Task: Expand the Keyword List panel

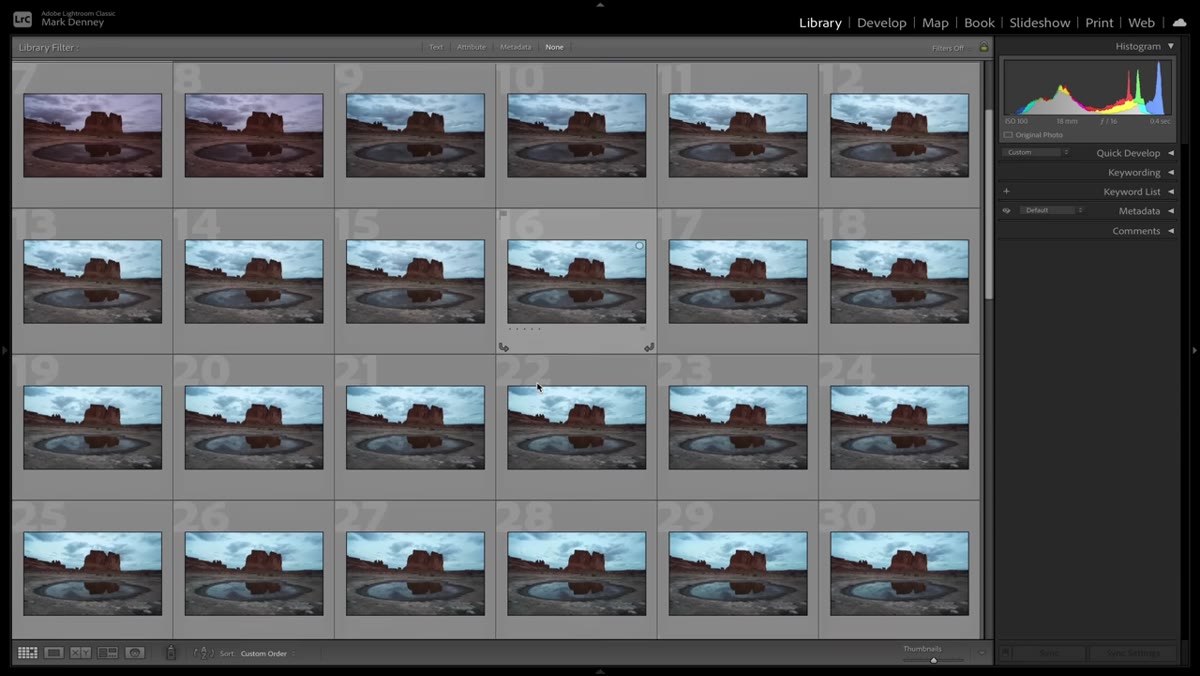Action: pyautogui.click(x=1171, y=191)
